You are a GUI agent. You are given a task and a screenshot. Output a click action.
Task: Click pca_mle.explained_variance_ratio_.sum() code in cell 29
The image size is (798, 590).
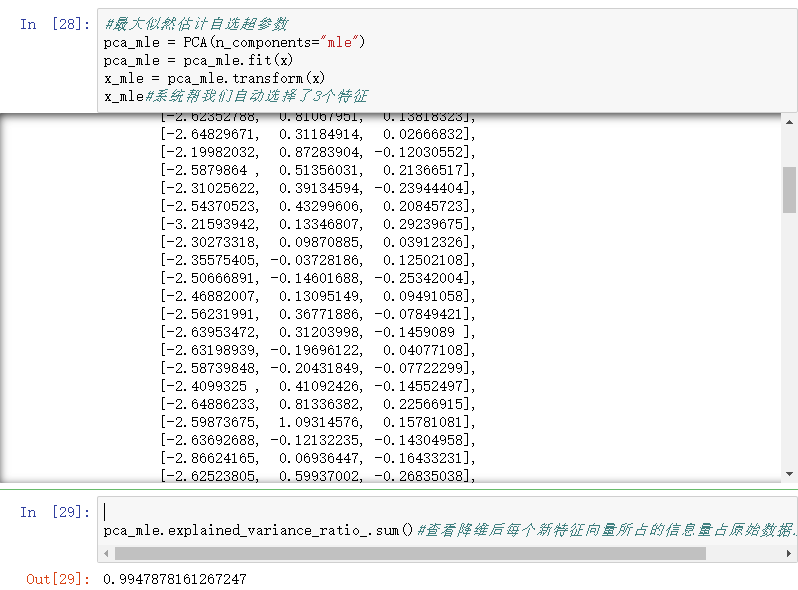(258, 530)
